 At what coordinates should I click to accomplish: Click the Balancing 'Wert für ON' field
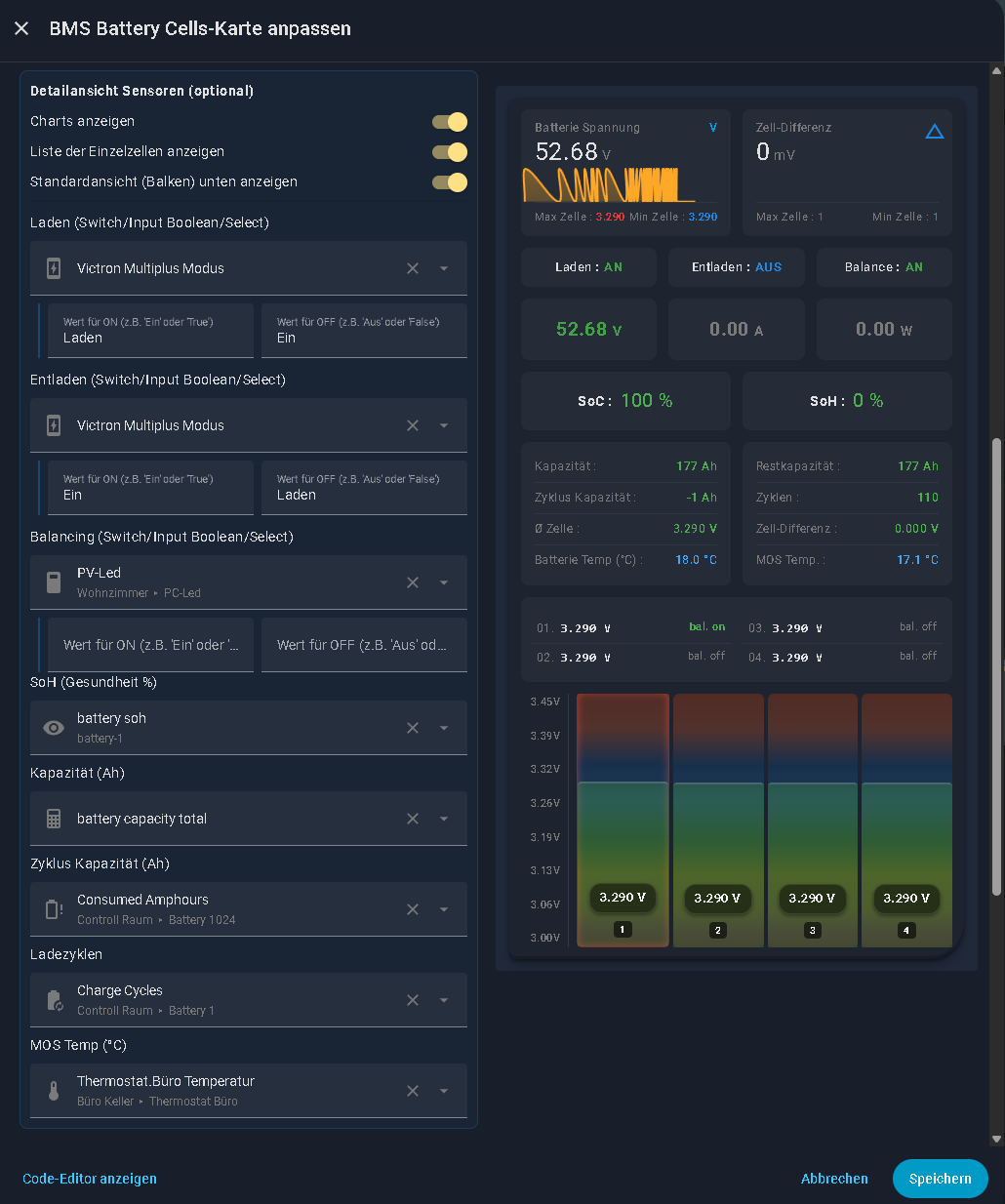pos(151,645)
